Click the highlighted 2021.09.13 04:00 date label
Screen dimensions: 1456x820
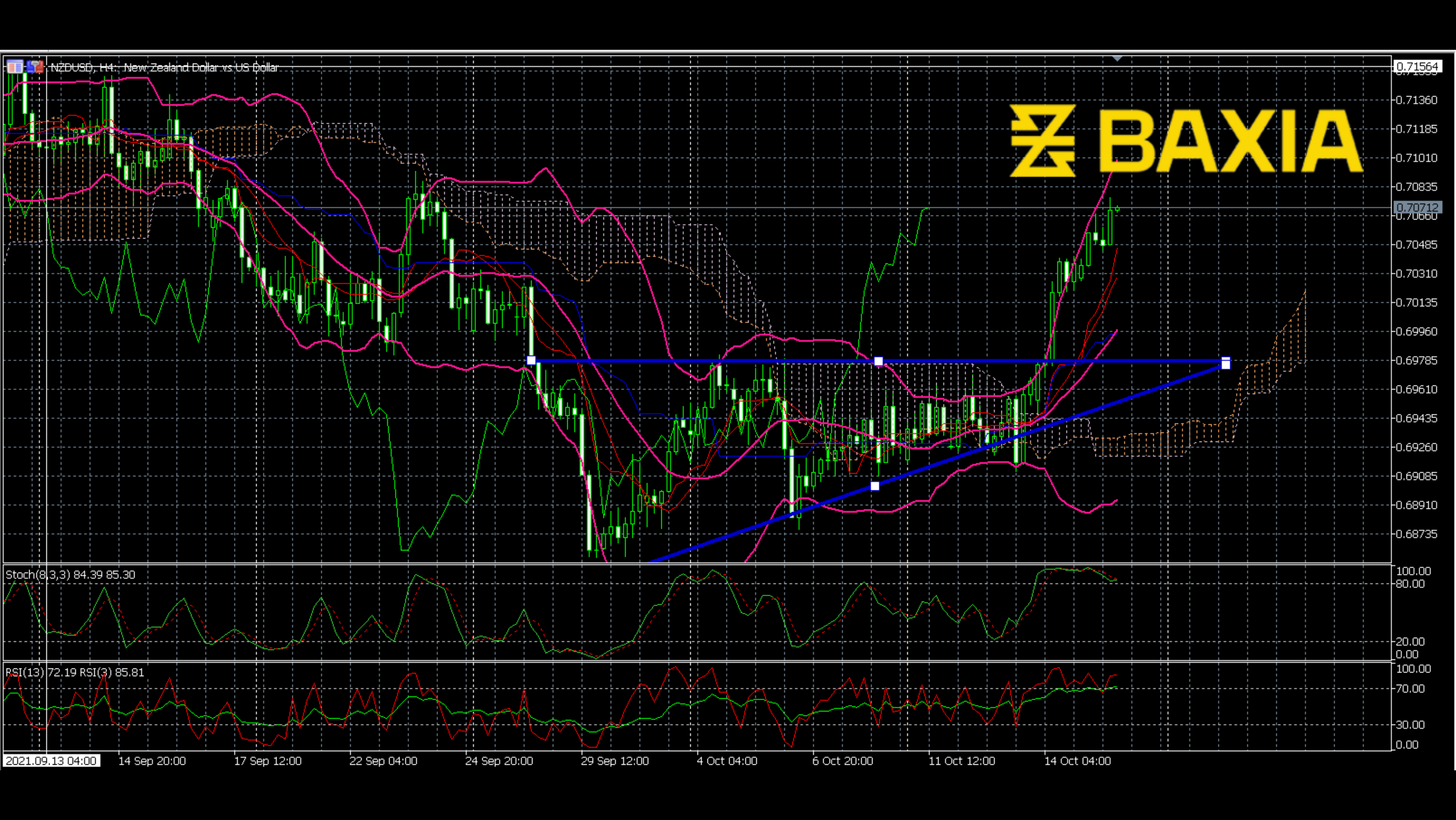(x=51, y=761)
